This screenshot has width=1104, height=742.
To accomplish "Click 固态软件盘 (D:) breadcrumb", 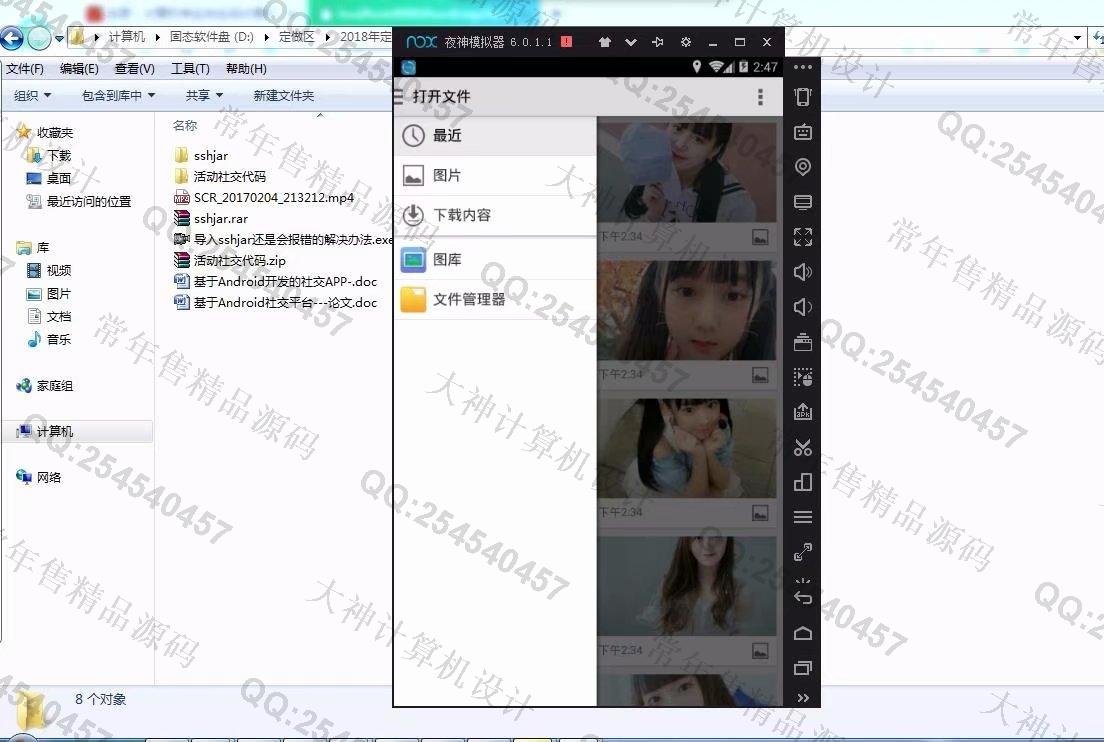I will (211, 37).
